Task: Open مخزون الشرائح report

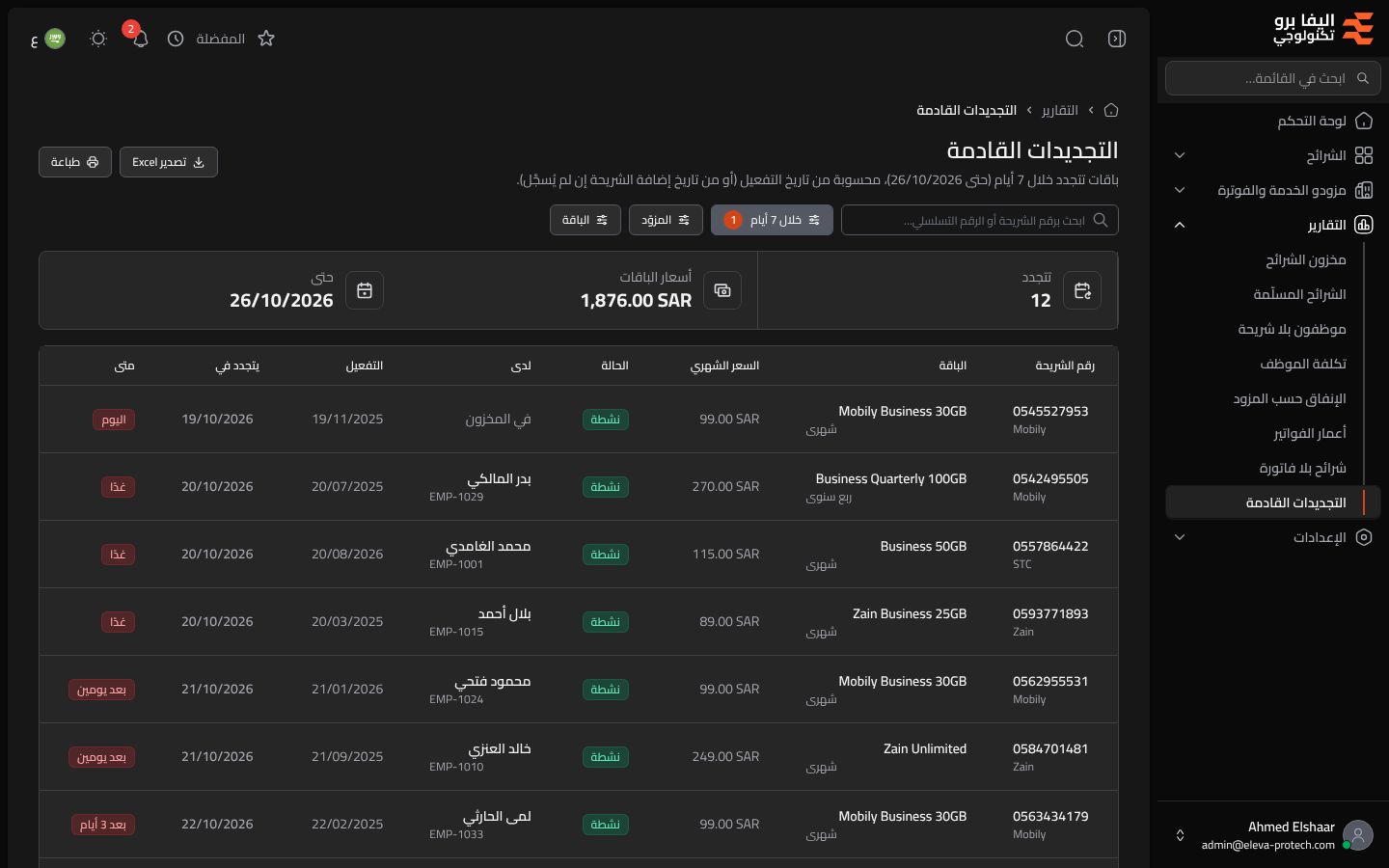Action: 1305,259
